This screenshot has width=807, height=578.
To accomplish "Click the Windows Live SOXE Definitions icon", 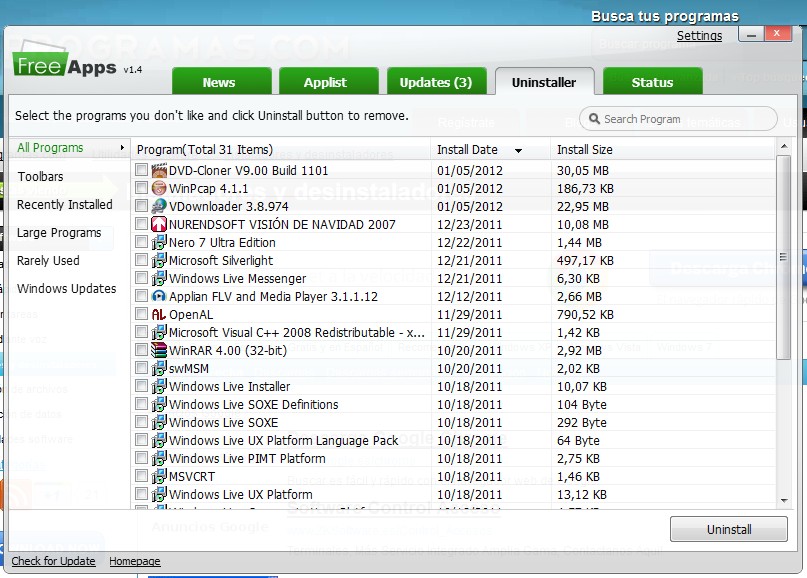I will point(159,405).
